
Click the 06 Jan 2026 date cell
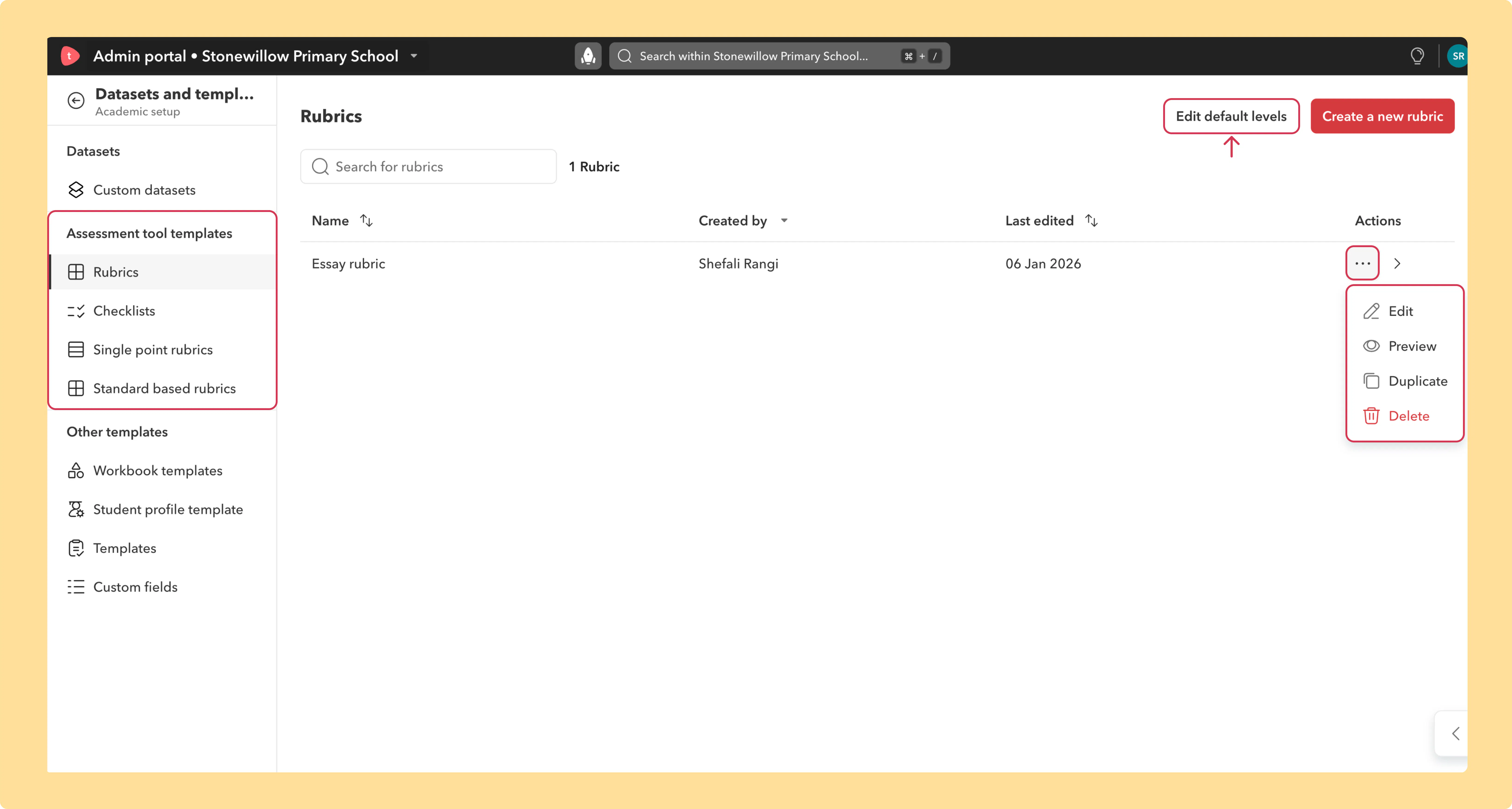(x=1043, y=264)
